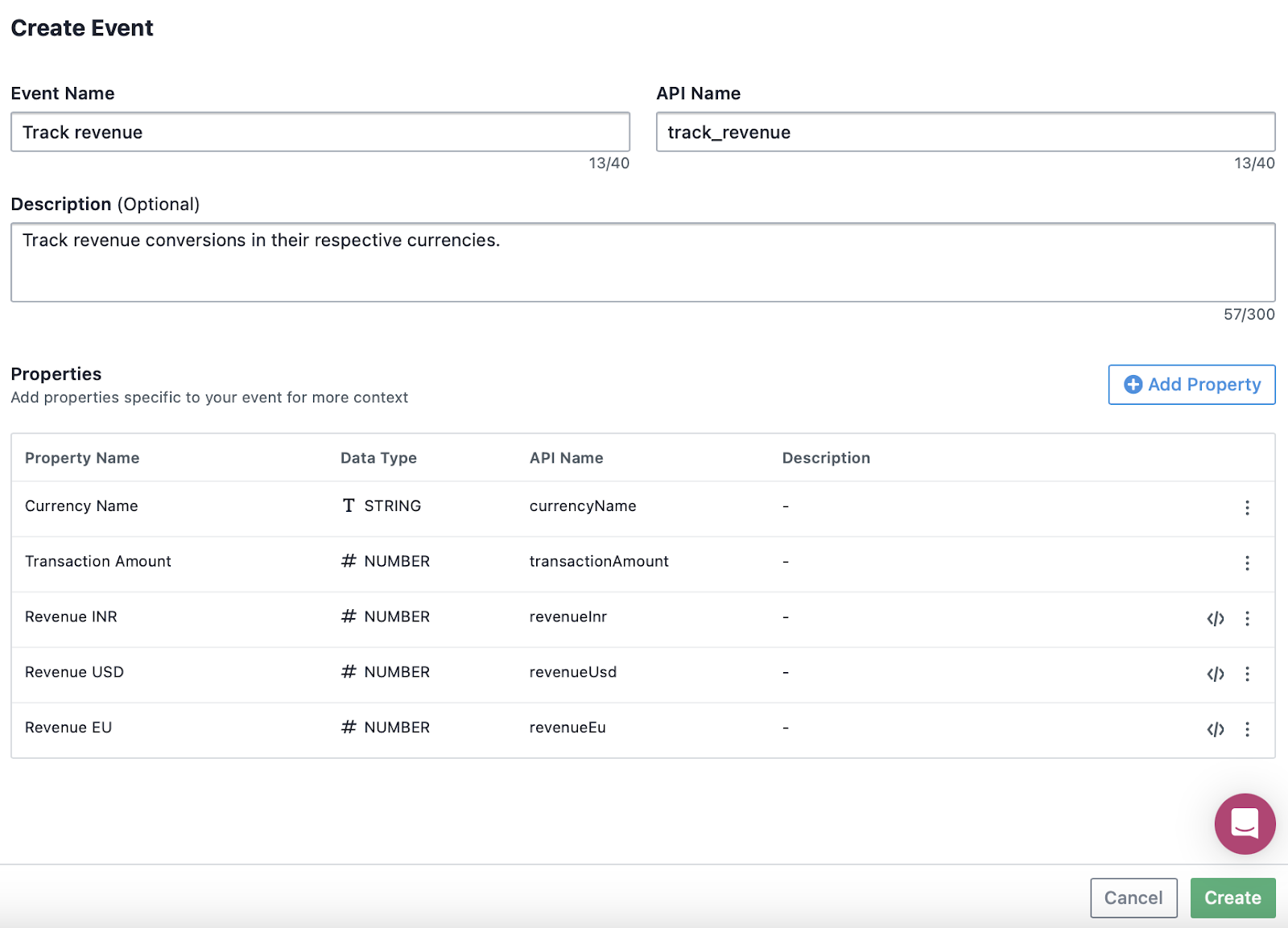Click code snippet icon for Revenue INR

click(x=1216, y=618)
